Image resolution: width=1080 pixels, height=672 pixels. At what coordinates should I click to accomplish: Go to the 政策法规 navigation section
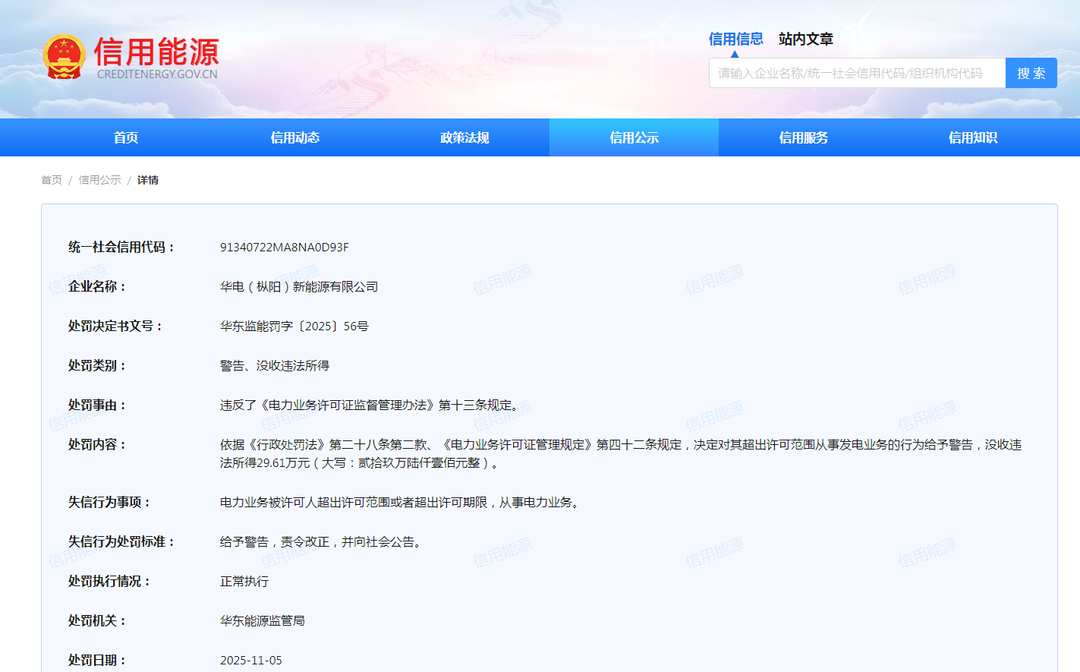coord(465,138)
